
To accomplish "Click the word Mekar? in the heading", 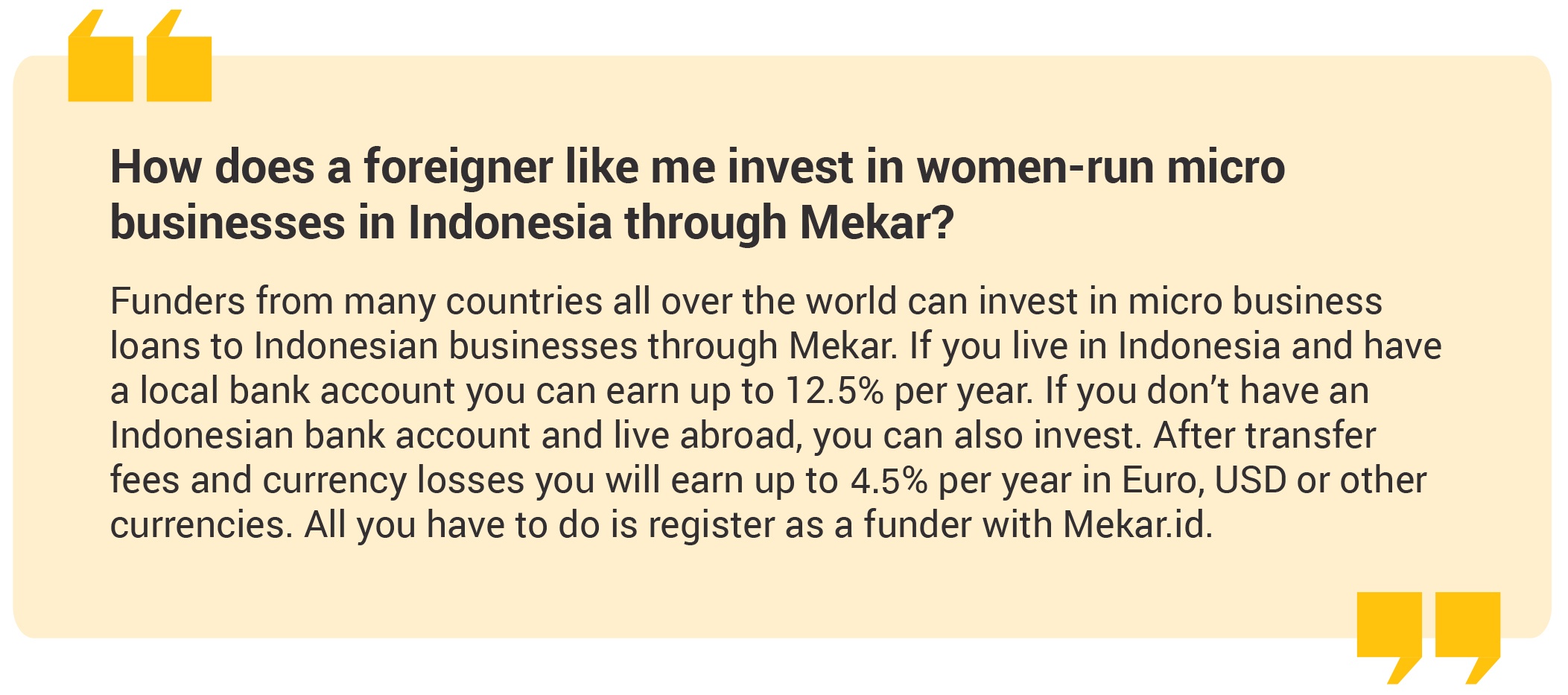I will [877, 223].
